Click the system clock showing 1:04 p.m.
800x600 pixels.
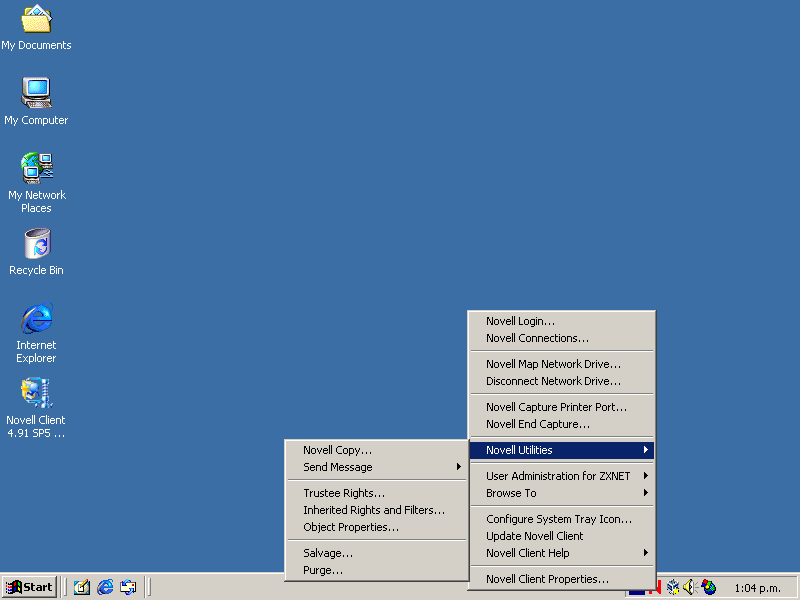(x=758, y=588)
